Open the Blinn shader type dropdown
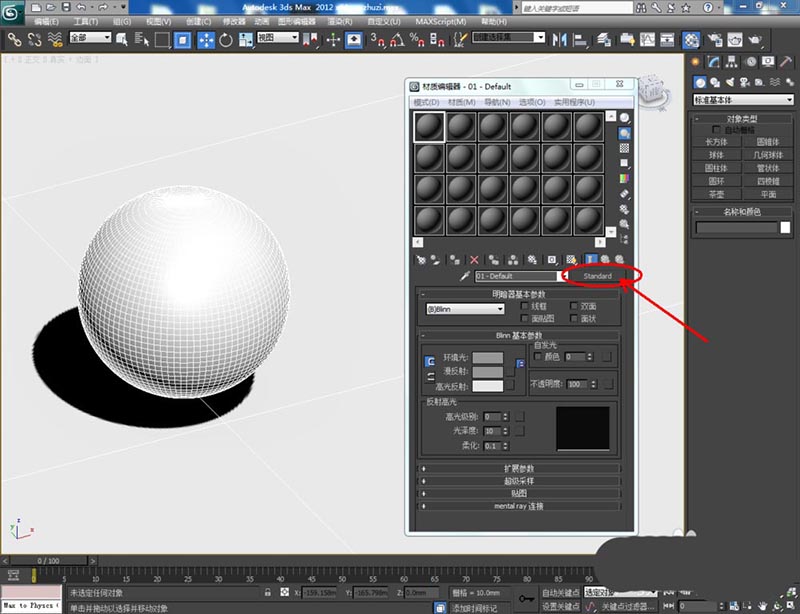Viewport: 800px width, 614px height. [x=465, y=310]
